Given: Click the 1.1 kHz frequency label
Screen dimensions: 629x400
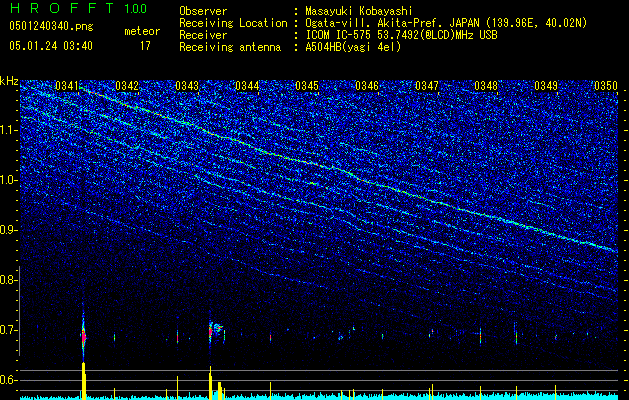Looking at the screenshot, I should tap(8, 130).
